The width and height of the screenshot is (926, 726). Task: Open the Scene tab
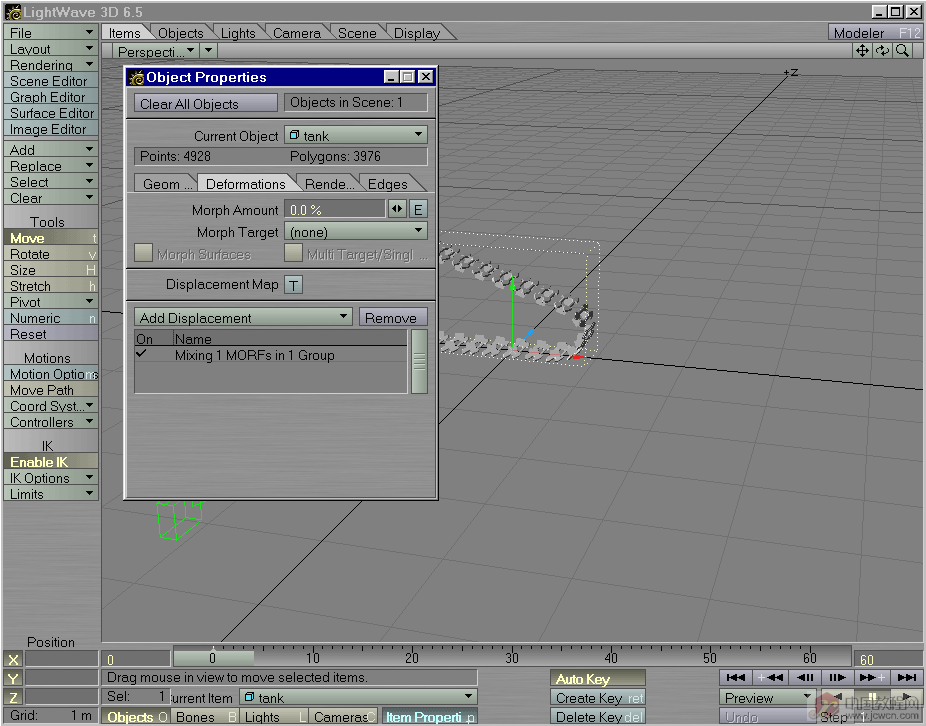(357, 33)
